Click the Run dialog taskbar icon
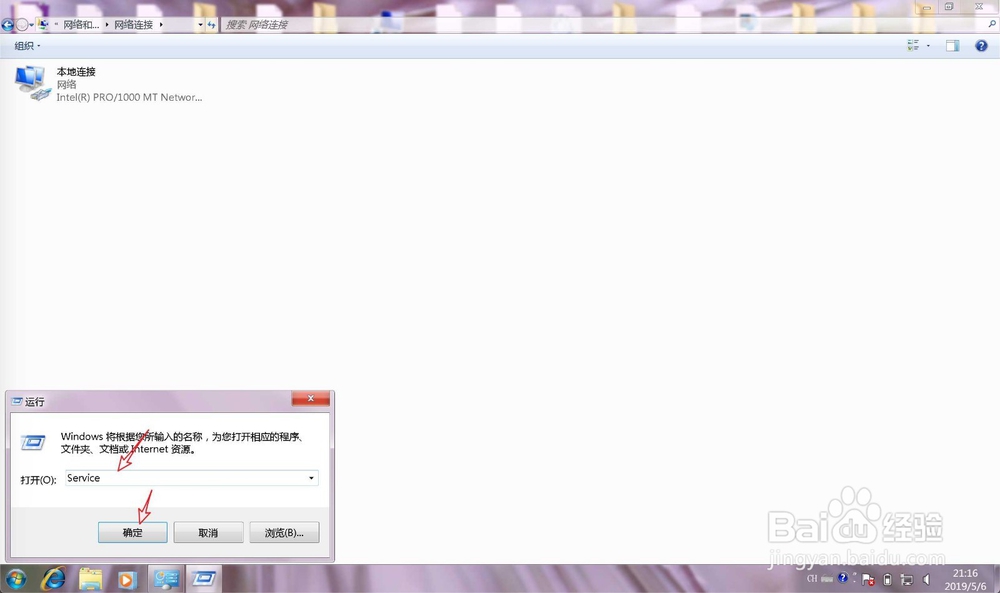The height and width of the screenshot is (593, 1000). pos(204,579)
